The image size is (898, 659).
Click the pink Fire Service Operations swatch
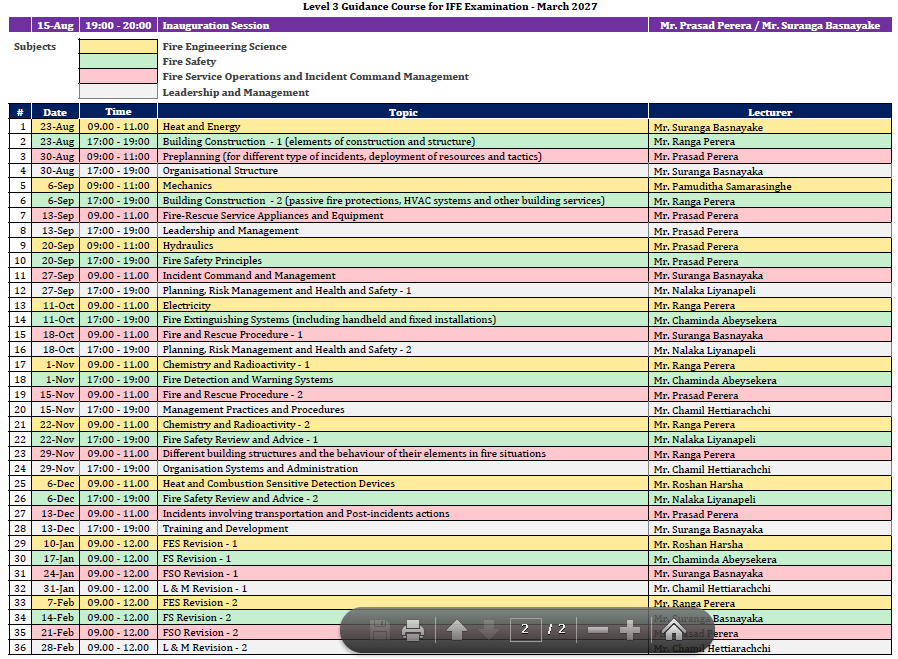pos(118,76)
